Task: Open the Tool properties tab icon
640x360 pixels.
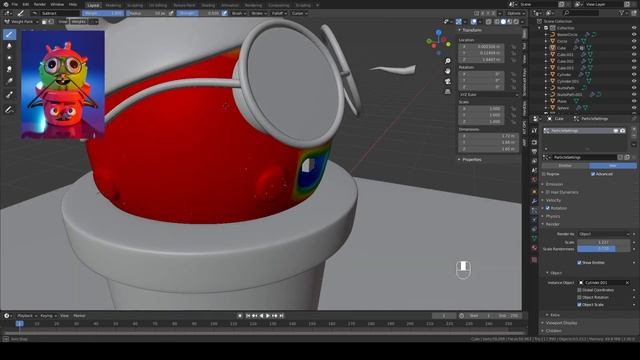Action: [x=534, y=131]
